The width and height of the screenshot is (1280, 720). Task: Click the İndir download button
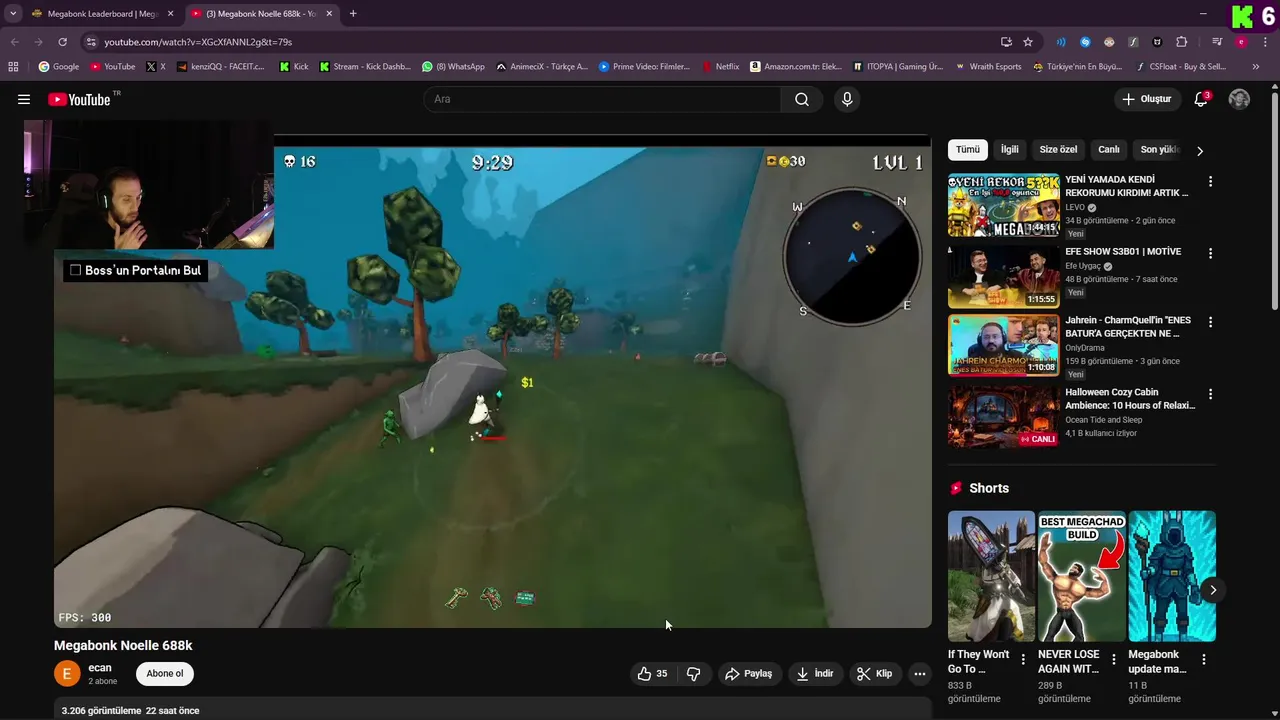[x=815, y=674]
